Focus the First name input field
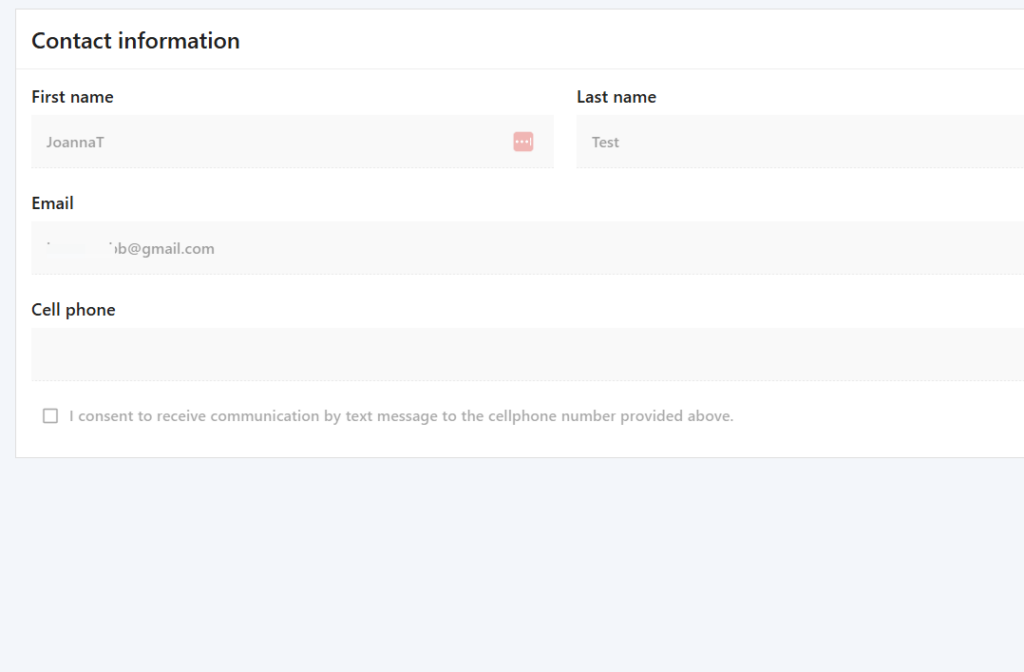1024x672 pixels. click(270, 142)
